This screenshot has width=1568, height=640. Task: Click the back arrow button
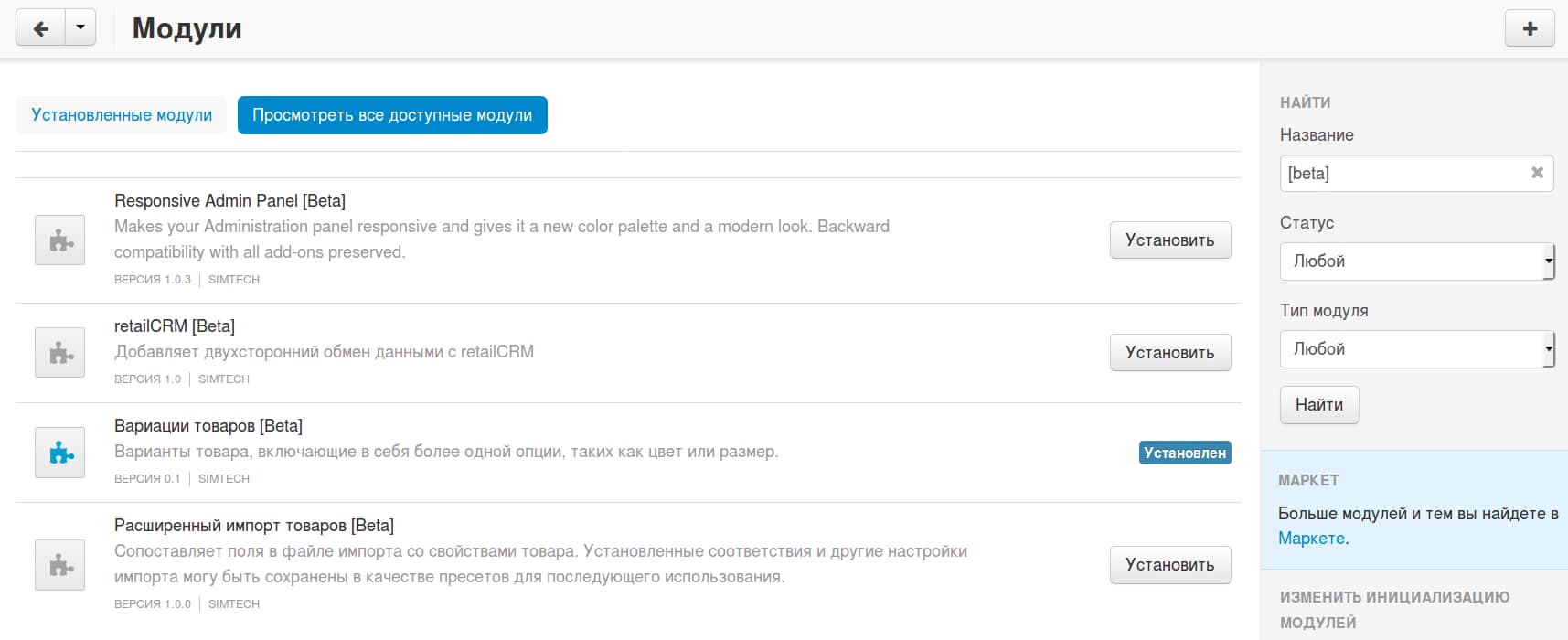tap(40, 28)
